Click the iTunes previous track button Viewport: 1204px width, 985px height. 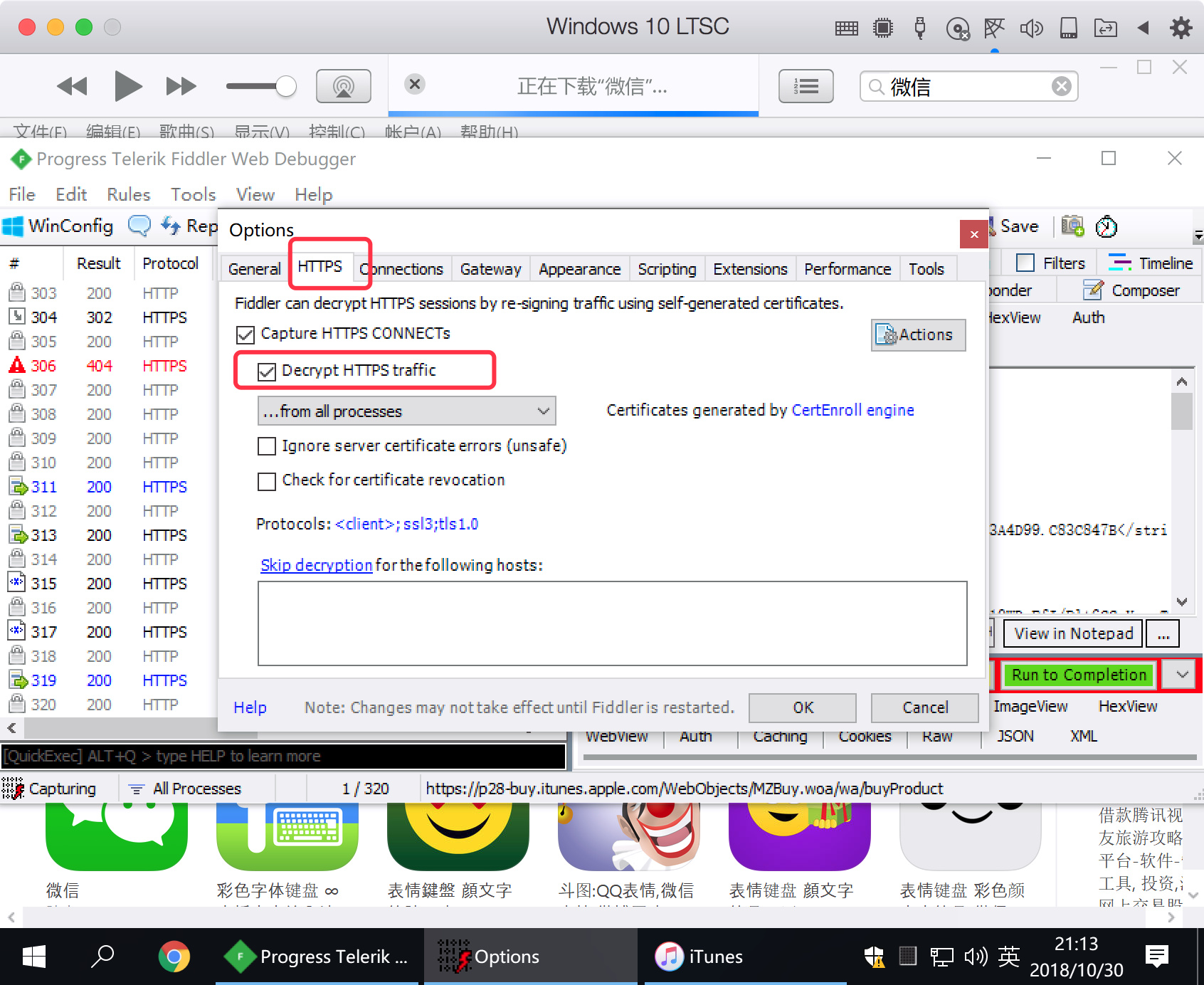pos(72,87)
